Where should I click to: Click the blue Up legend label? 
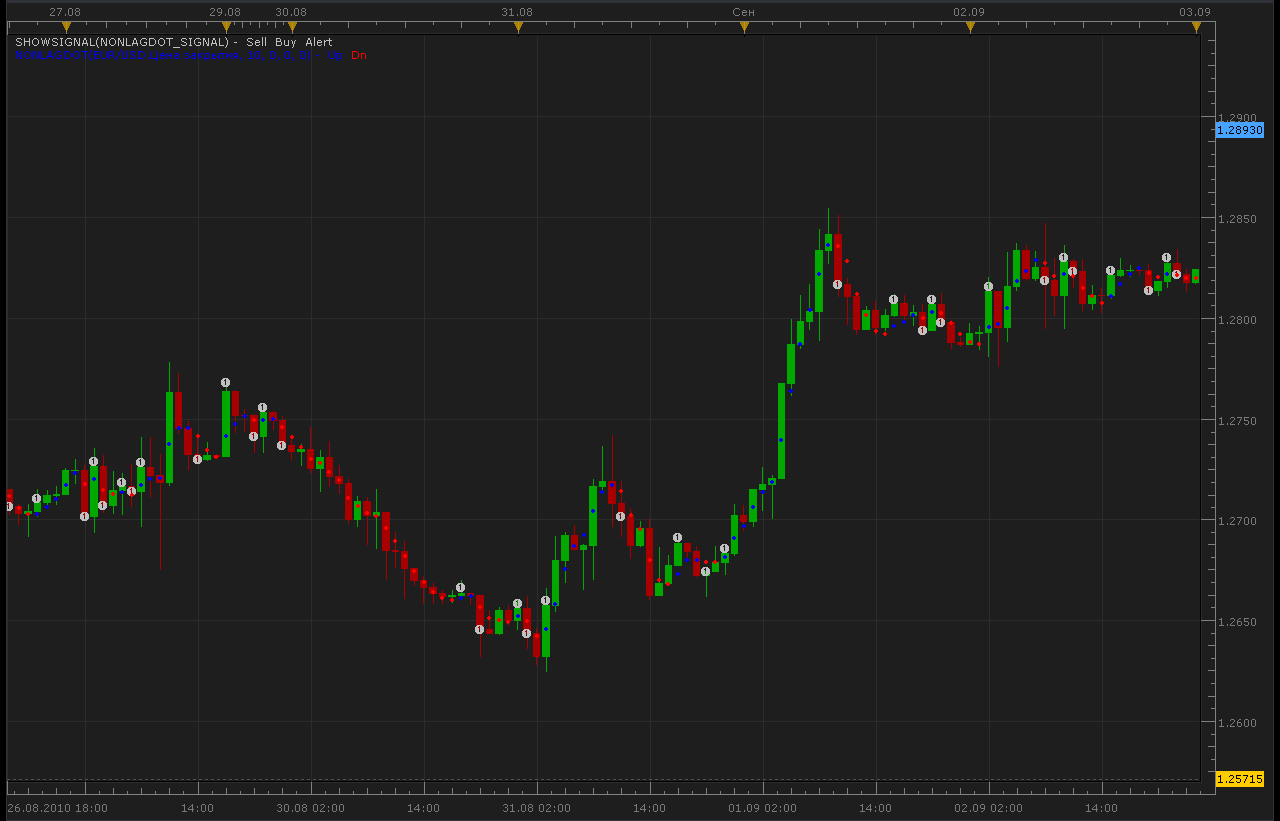click(x=334, y=55)
